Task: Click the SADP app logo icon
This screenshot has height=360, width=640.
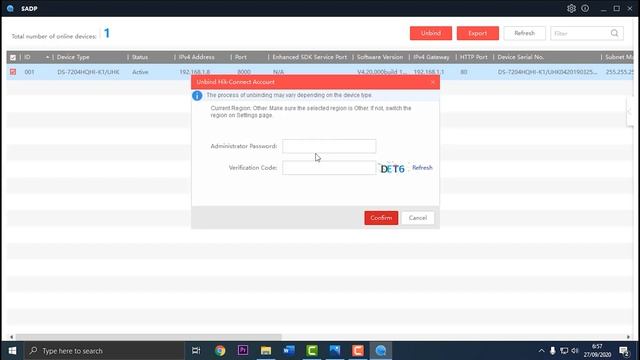Action: (x=10, y=8)
